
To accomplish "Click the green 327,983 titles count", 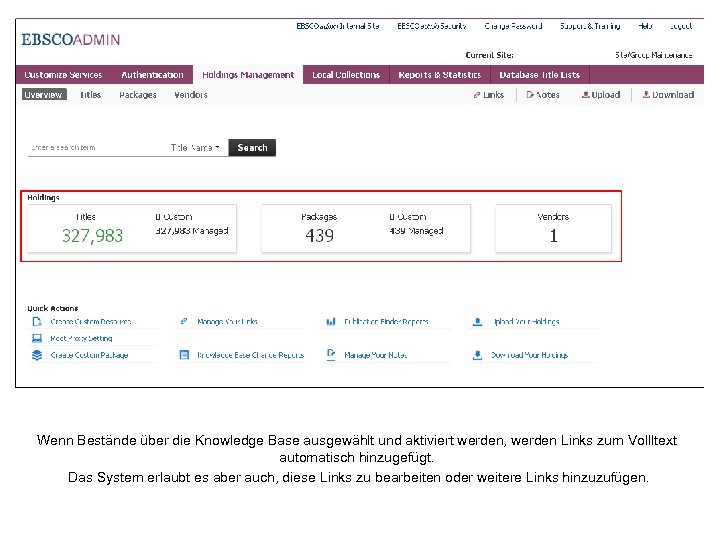I will (92, 236).
